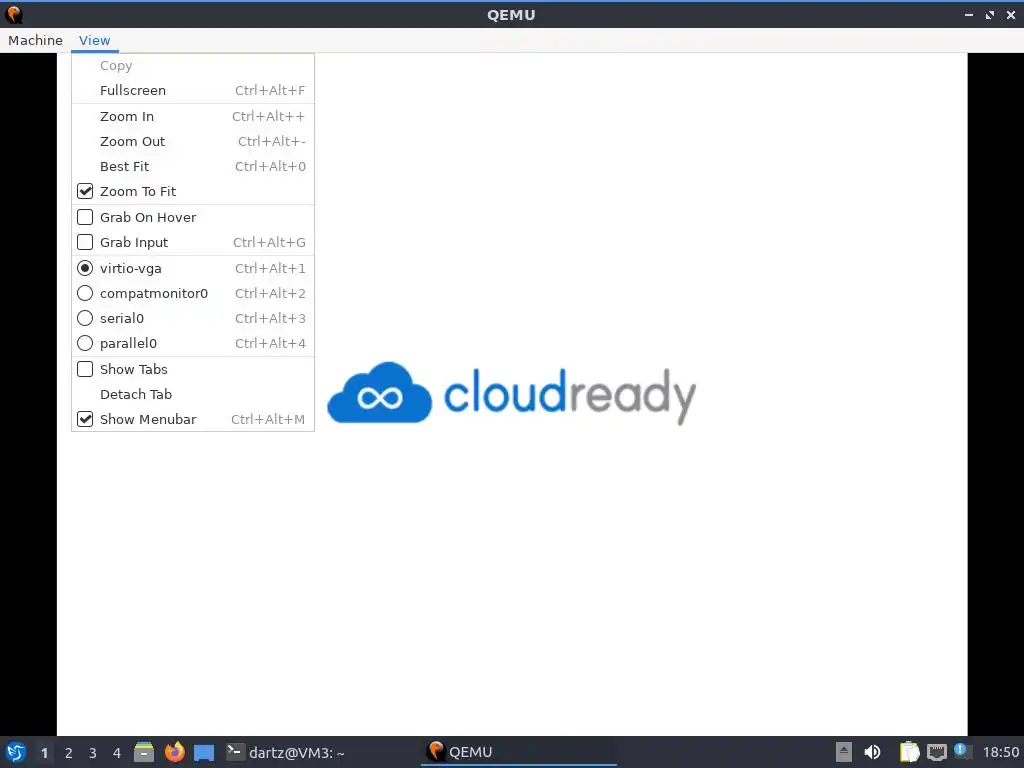
Task: Uncheck the Show Menubar checkbox
Action: 85,419
